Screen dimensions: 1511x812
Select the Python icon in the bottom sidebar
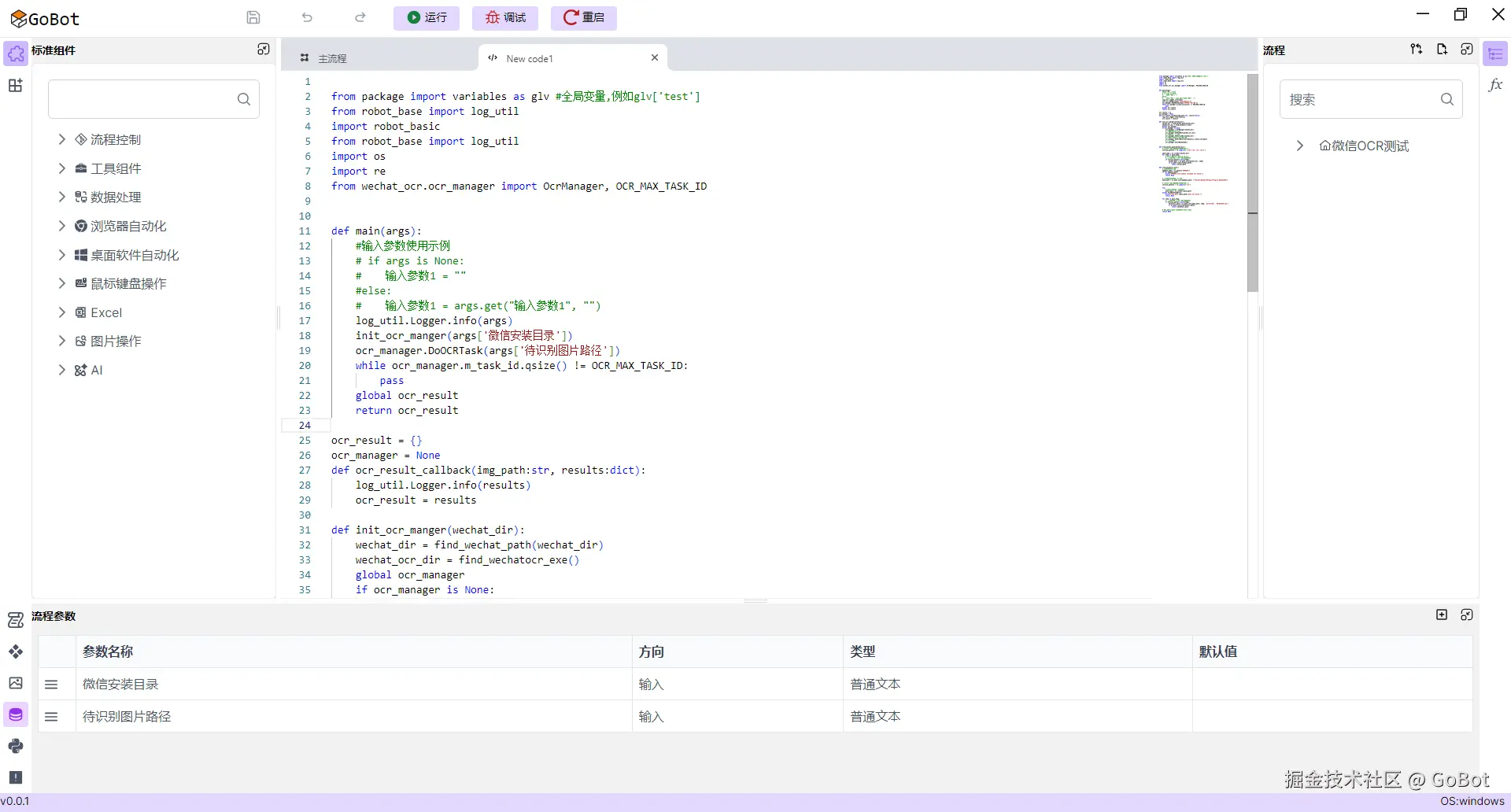(16, 747)
